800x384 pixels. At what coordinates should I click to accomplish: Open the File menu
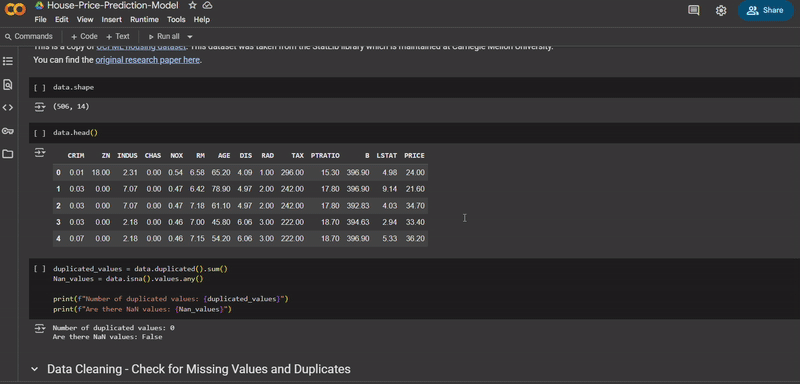(x=40, y=19)
